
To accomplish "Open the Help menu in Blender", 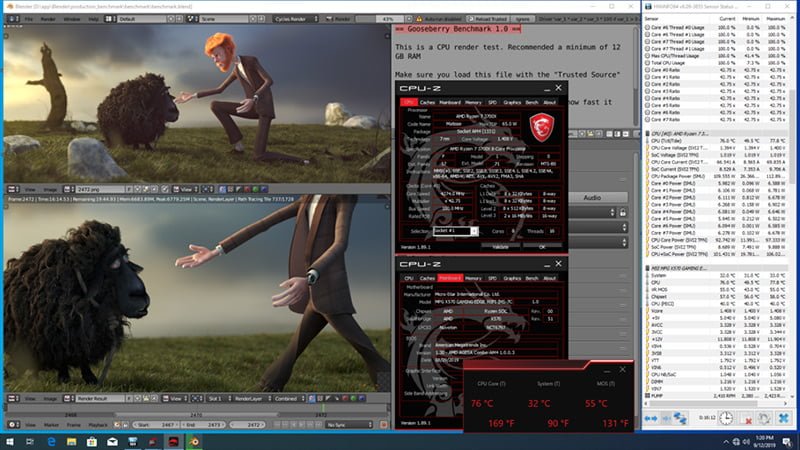I will [93, 19].
